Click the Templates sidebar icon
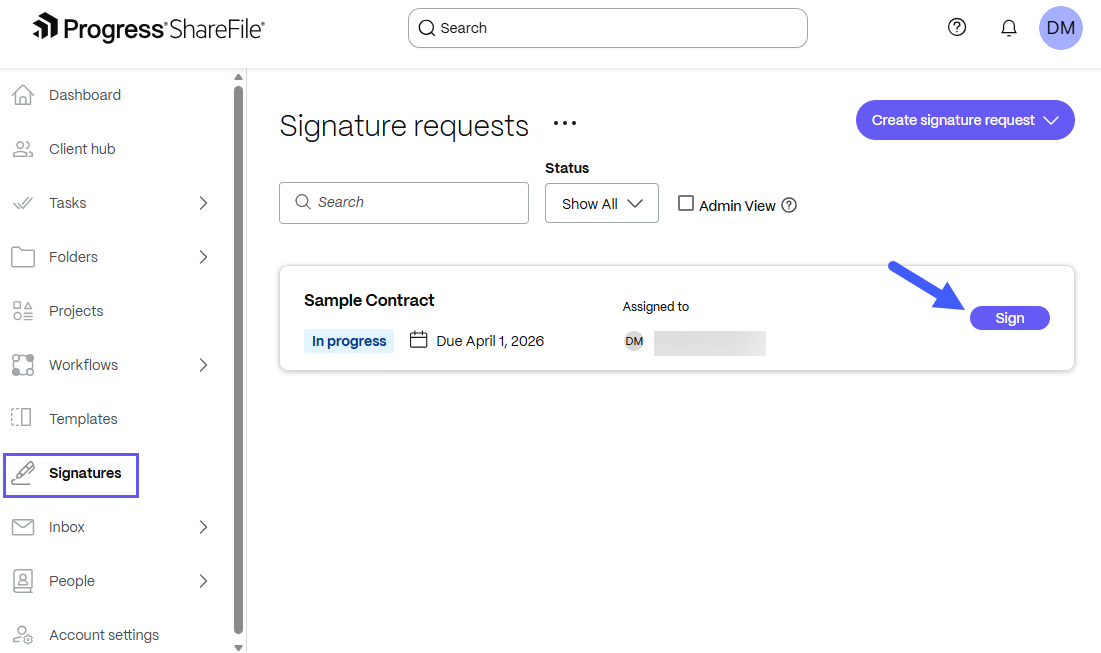 [23, 418]
